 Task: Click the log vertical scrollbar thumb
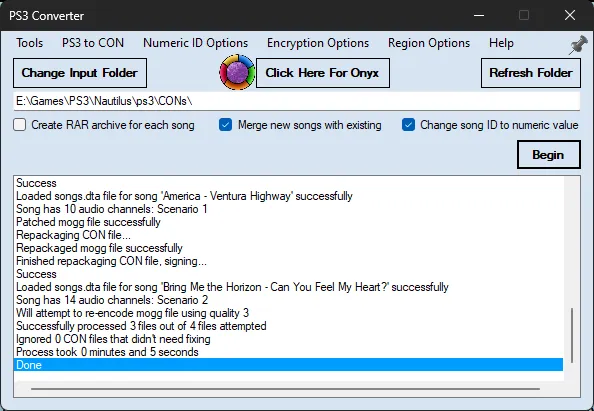[572, 335]
